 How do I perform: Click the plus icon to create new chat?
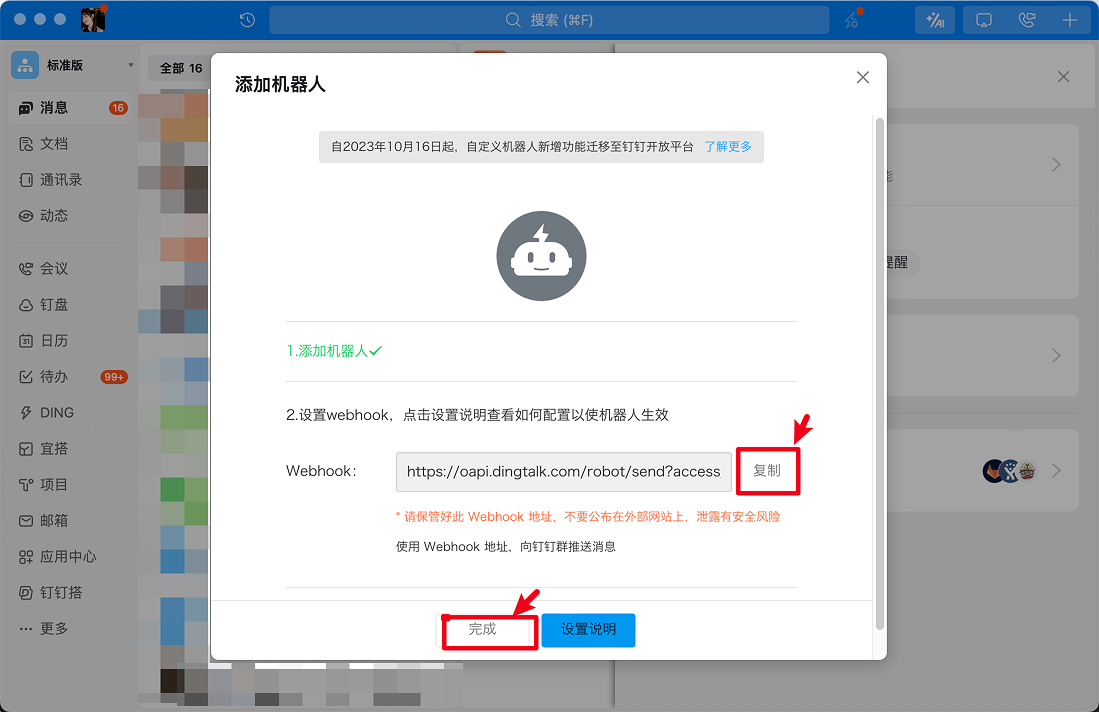pyautogui.click(x=1070, y=20)
